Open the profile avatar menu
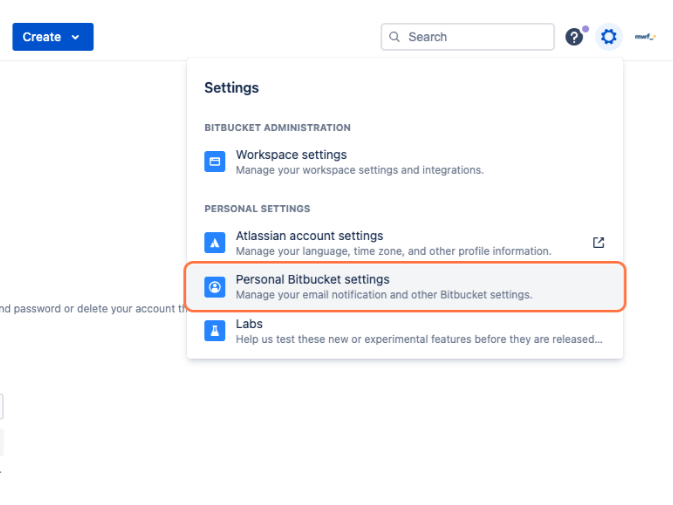This screenshot has width=673, height=505. [645, 37]
